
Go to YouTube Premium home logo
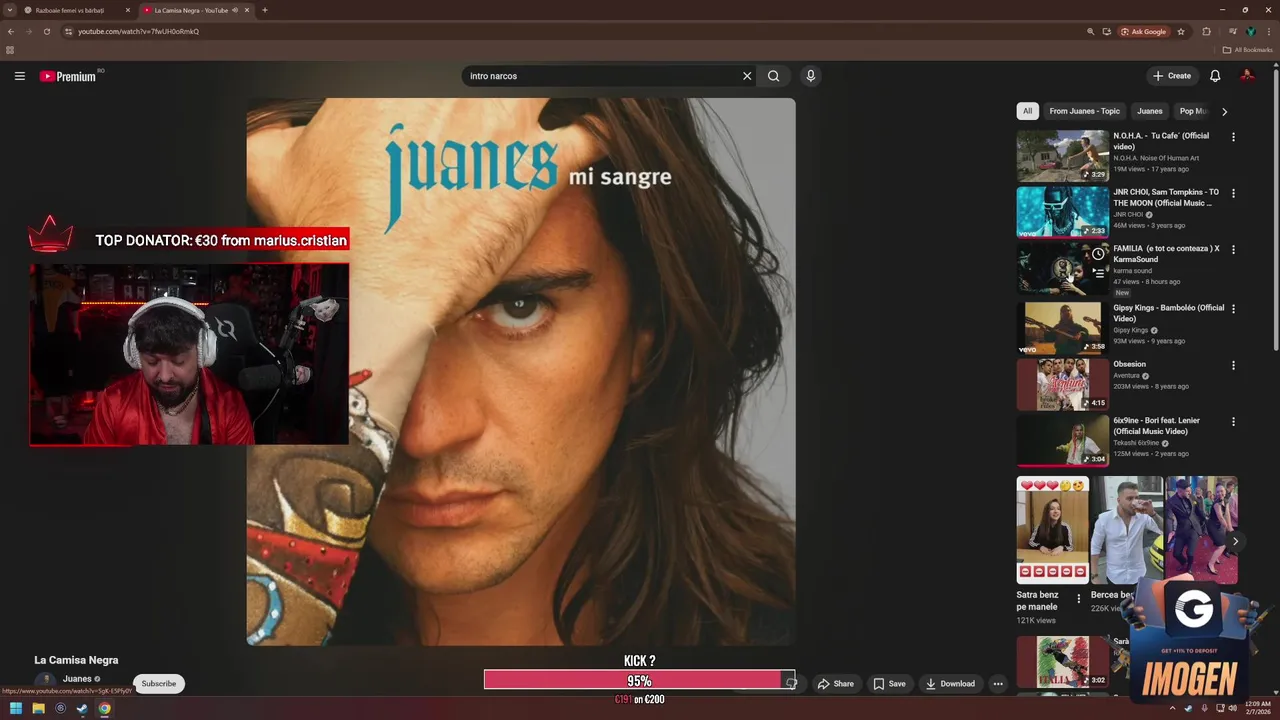(68, 76)
